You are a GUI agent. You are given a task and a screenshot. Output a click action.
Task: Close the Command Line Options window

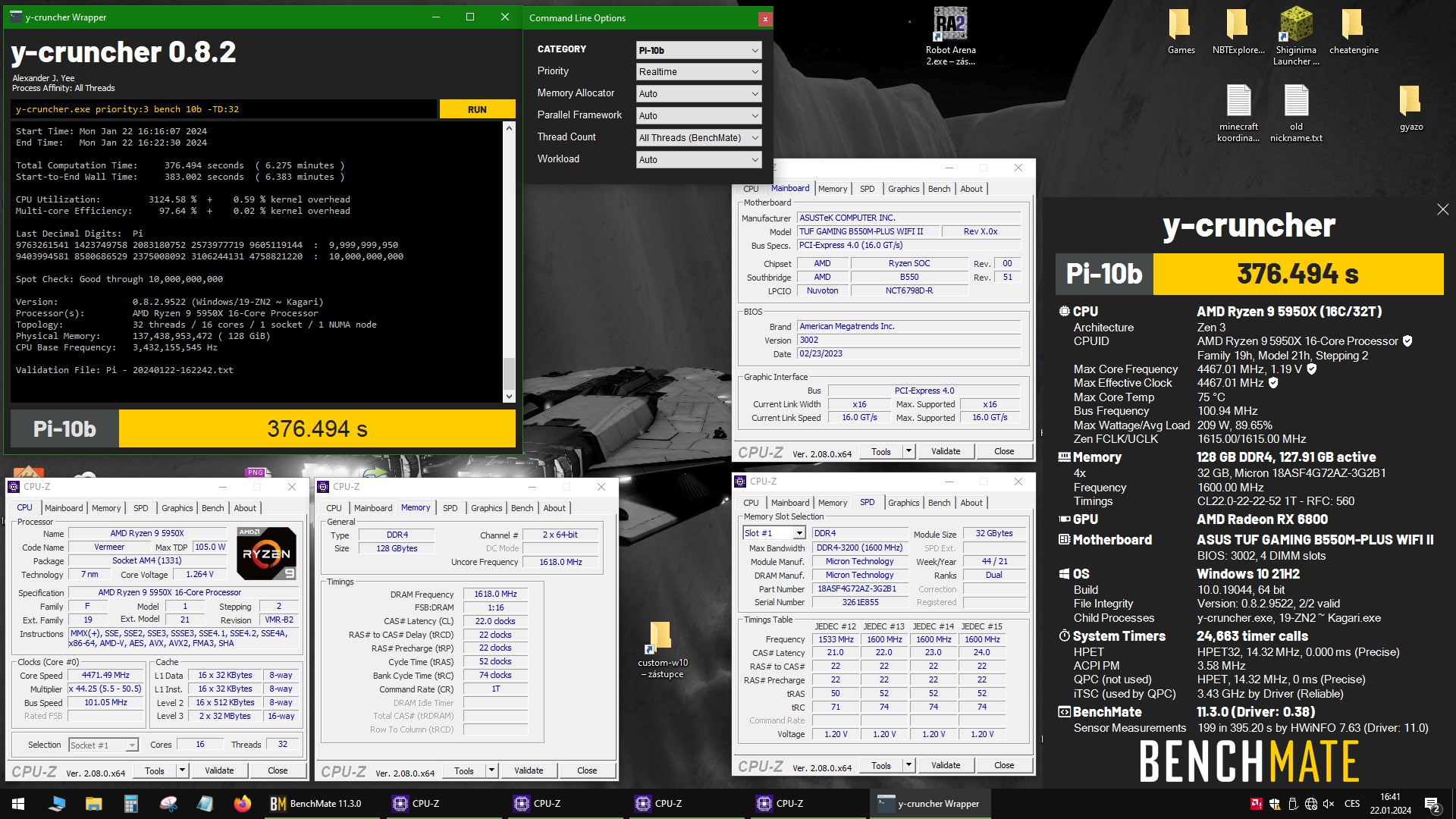(x=765, y=18)
